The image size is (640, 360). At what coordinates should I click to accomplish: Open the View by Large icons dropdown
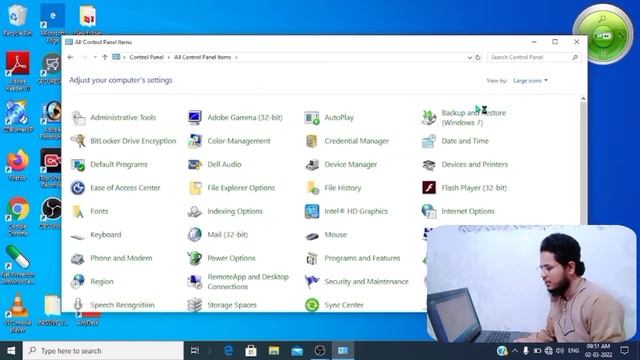(x=530, y=81)
